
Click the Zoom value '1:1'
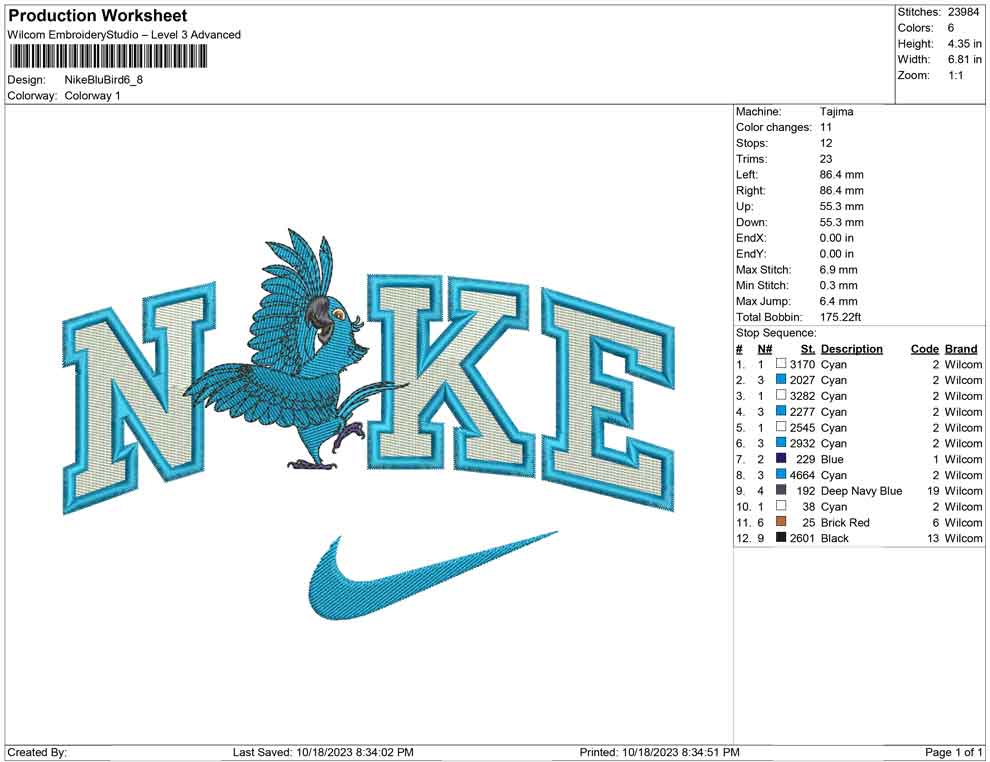955,75
